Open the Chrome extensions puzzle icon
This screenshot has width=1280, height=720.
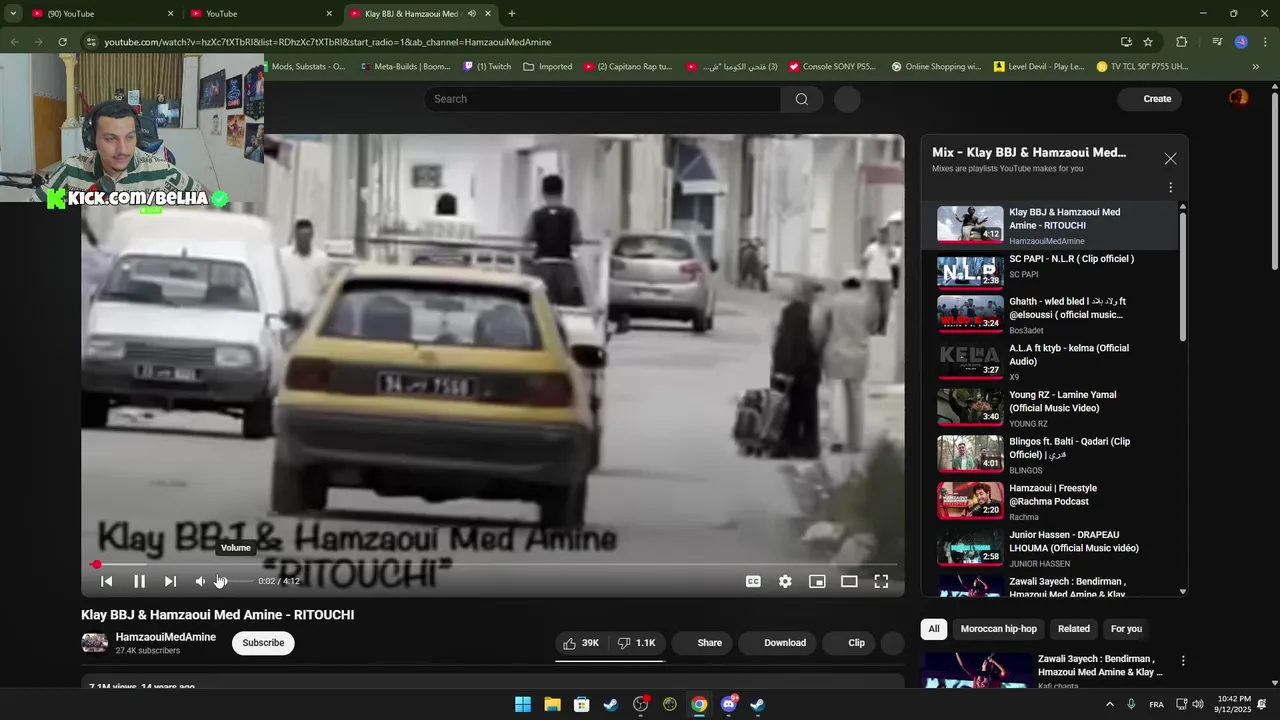1181,42
